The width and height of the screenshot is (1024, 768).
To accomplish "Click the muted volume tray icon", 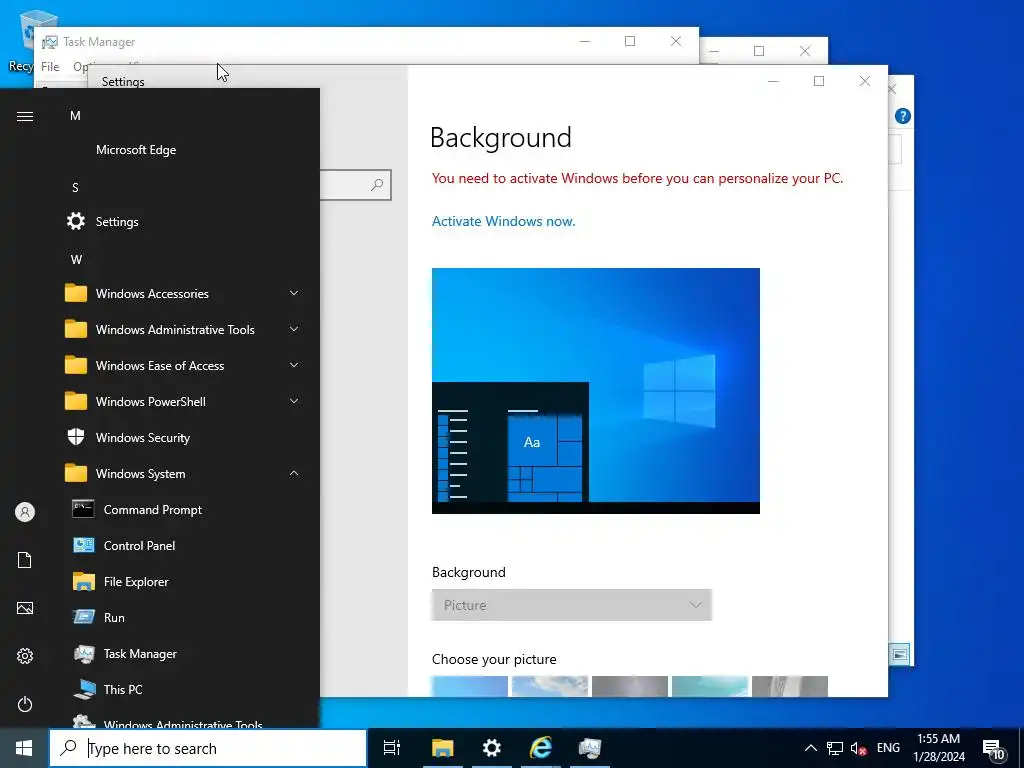I will [858, 748].
